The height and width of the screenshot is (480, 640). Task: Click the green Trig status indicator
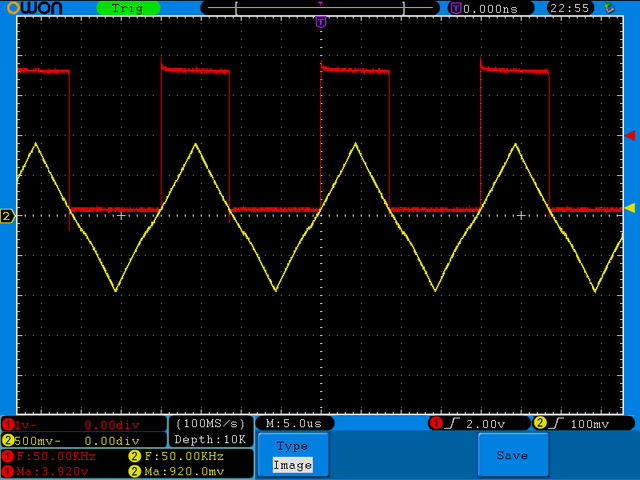pyautogui.click(x=128, y=8)
